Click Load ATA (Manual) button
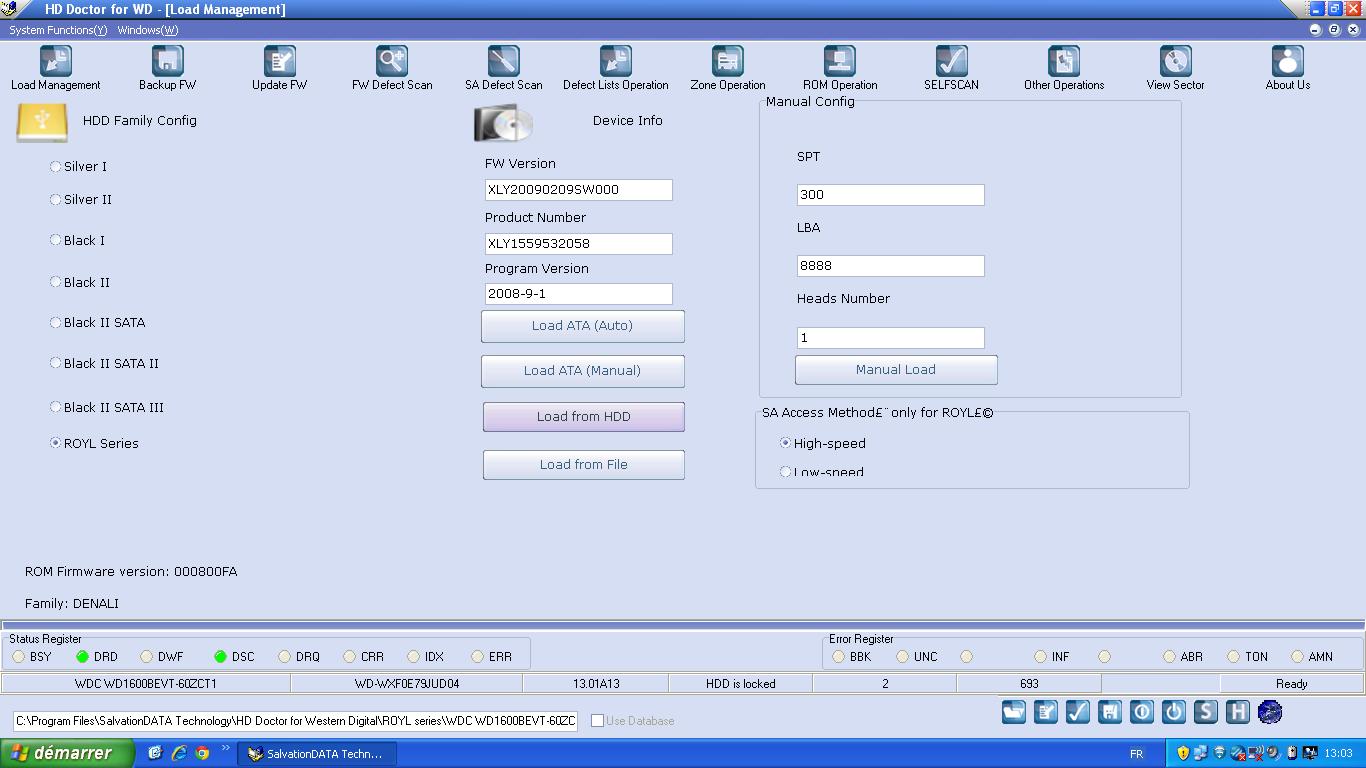The height and width of the screenshot is (768, 1366). (x=583, y=371)
